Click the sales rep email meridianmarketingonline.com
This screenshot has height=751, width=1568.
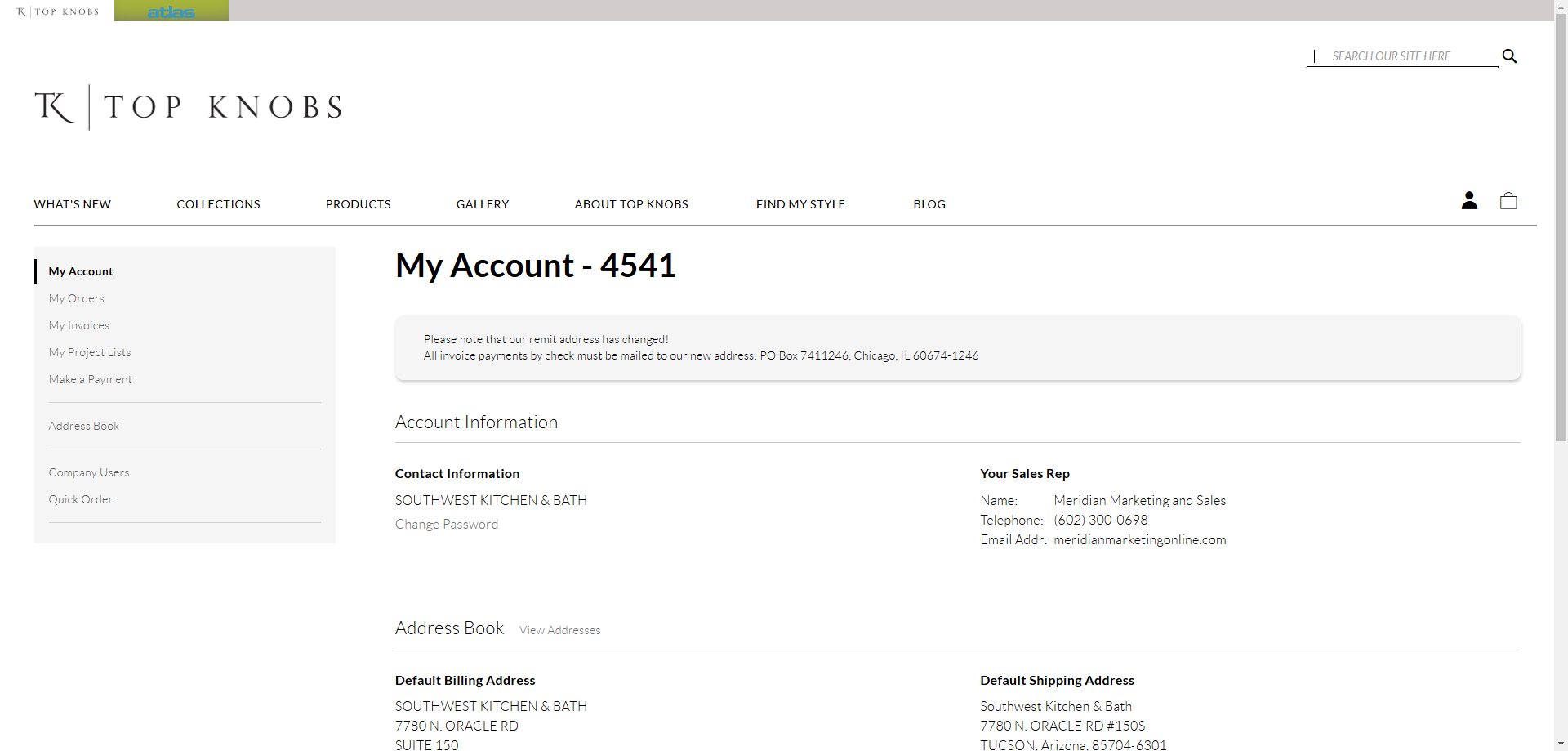(1140, 539)
